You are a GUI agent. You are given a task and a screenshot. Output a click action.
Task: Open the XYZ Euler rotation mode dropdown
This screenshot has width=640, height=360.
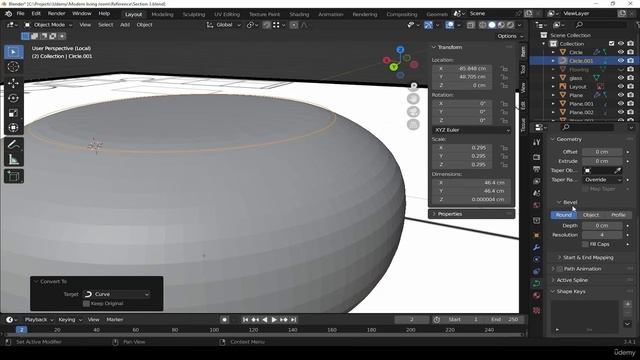tap(471, 130)
